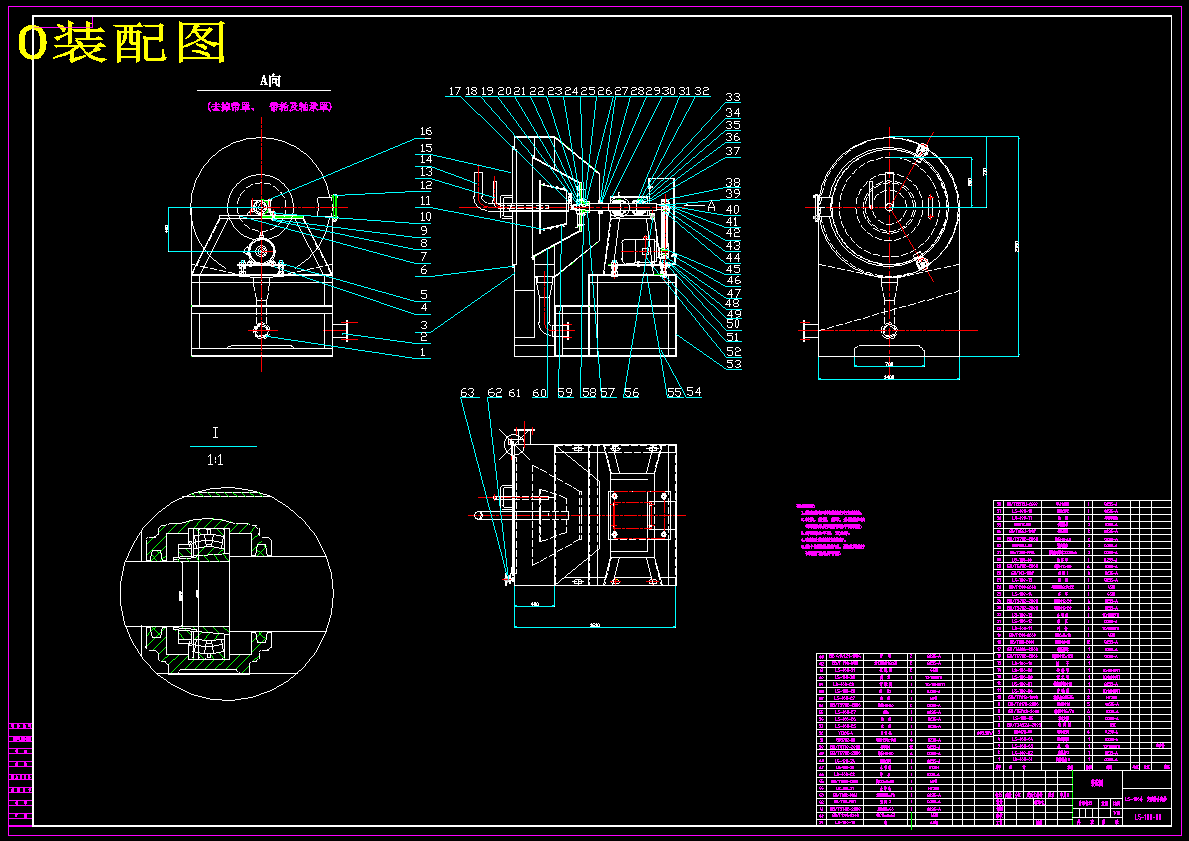Select part callout 35

(x=733, y=125)
